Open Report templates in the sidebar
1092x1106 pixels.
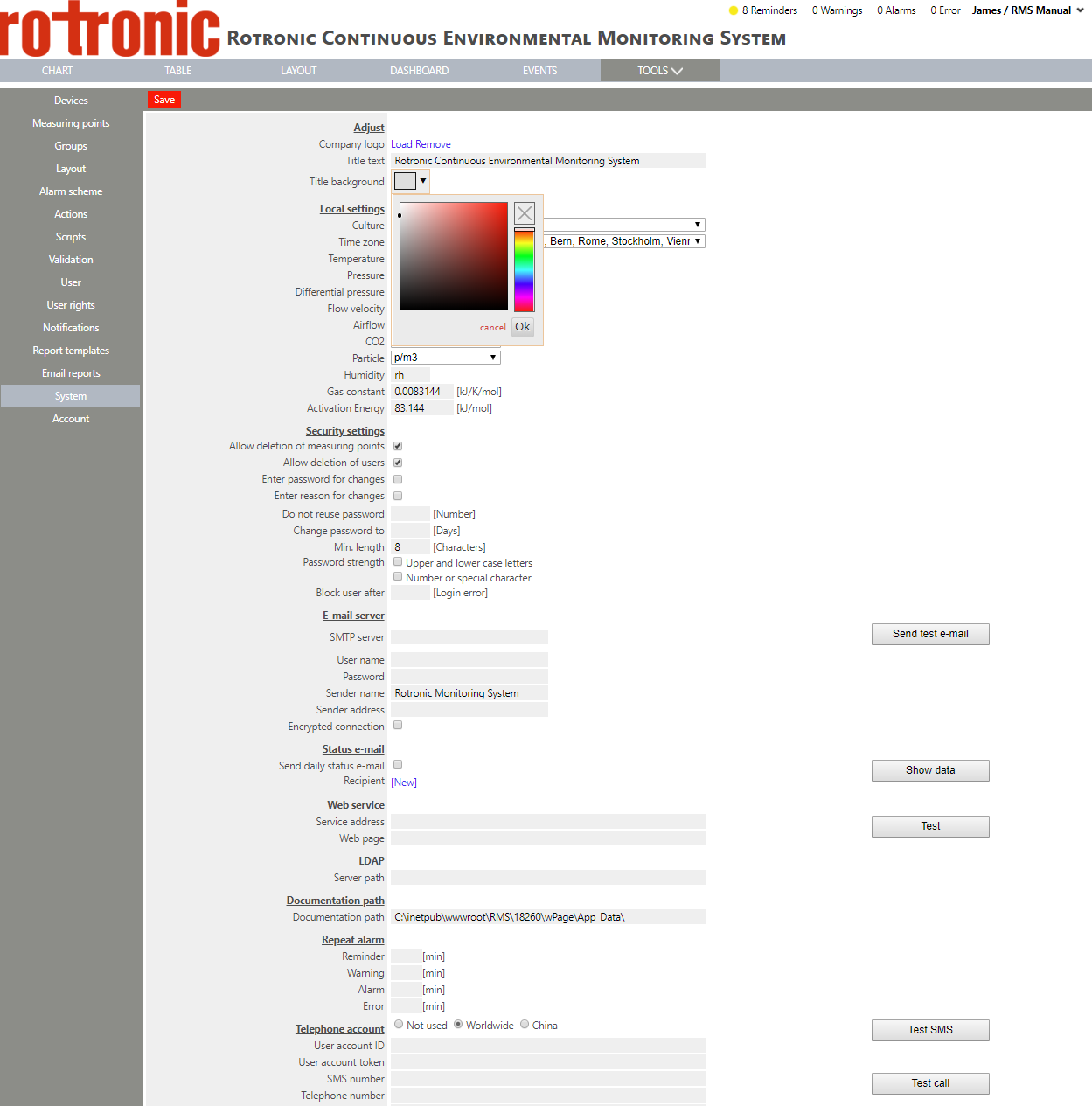pos(71,351)
